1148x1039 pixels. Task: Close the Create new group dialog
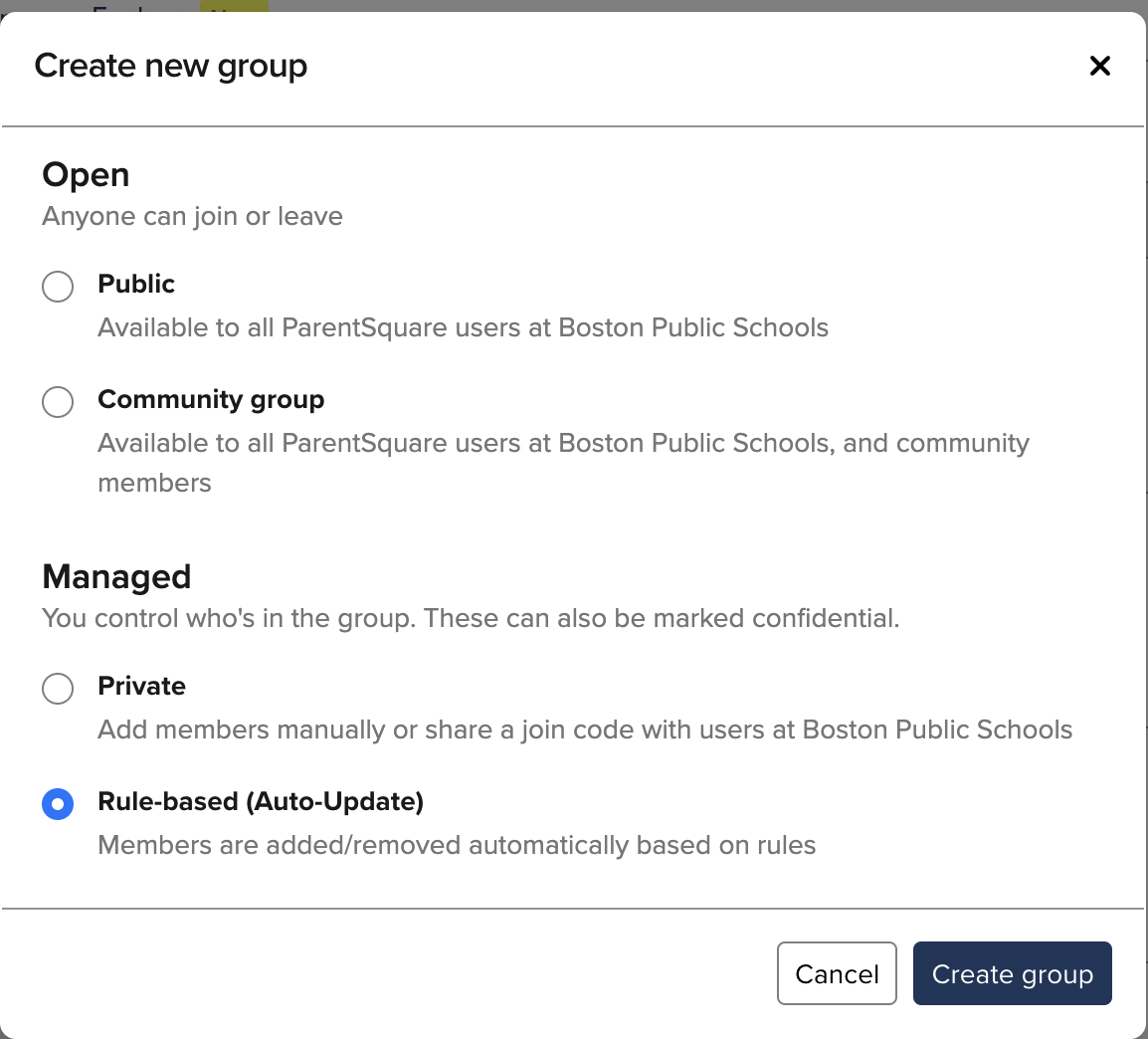point(1099,67)
